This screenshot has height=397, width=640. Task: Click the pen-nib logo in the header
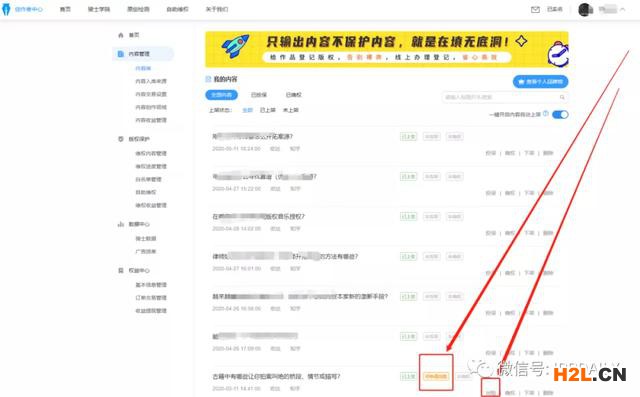(6, 9)
